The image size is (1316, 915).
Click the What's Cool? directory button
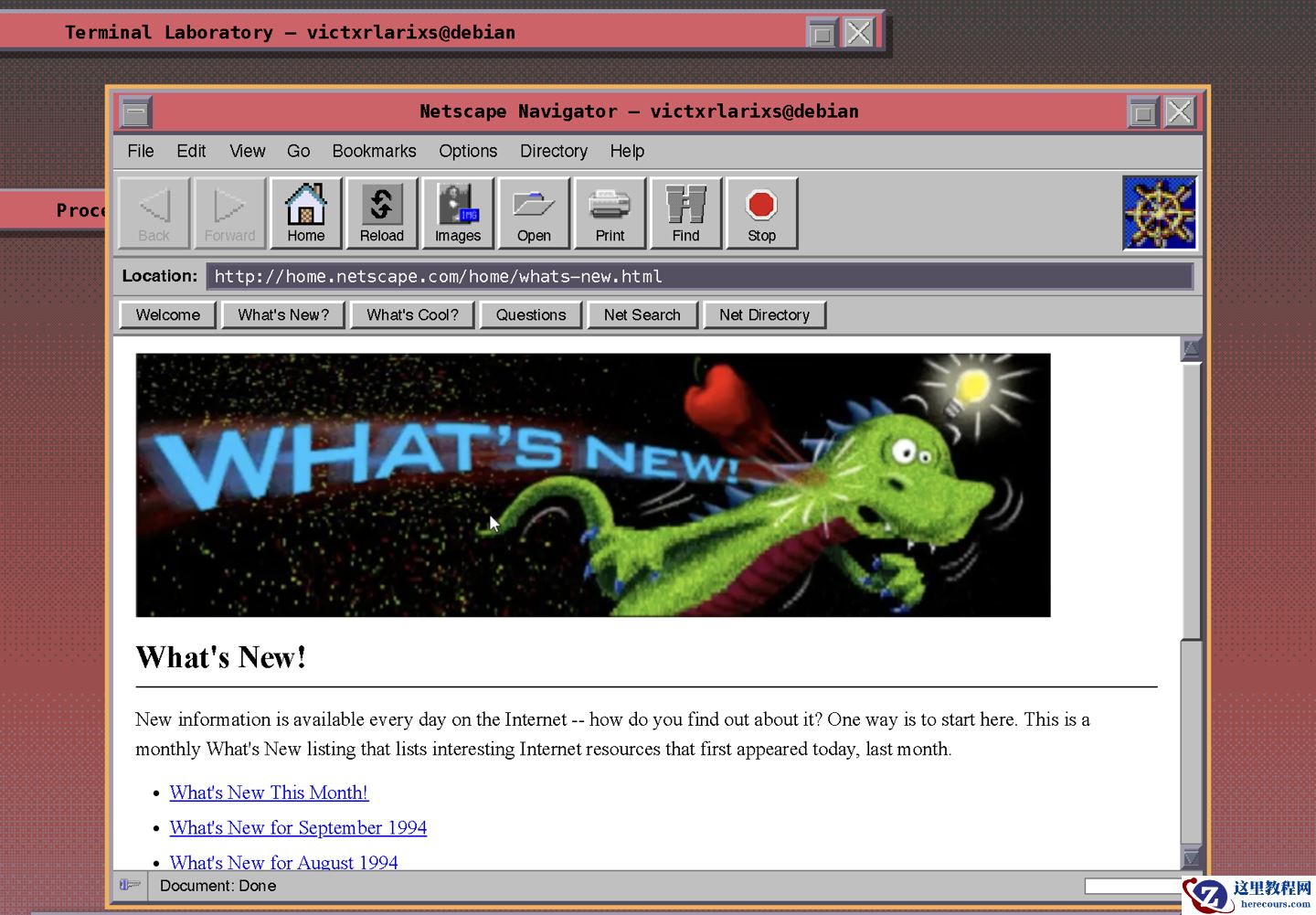[x=412, y=314]
